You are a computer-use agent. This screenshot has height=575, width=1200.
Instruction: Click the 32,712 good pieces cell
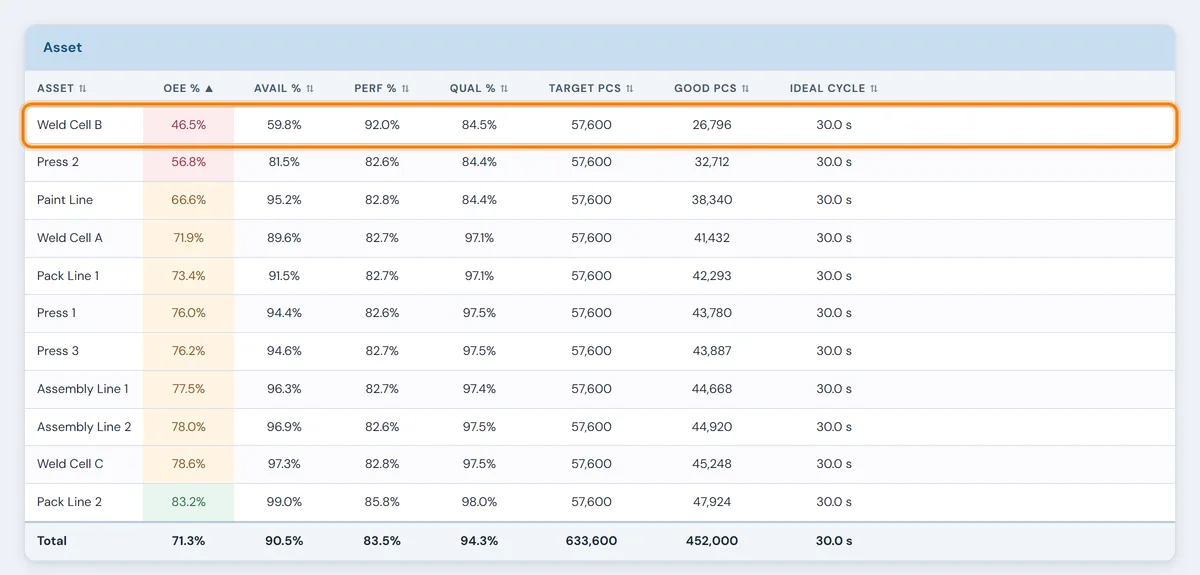pos(712,162)
